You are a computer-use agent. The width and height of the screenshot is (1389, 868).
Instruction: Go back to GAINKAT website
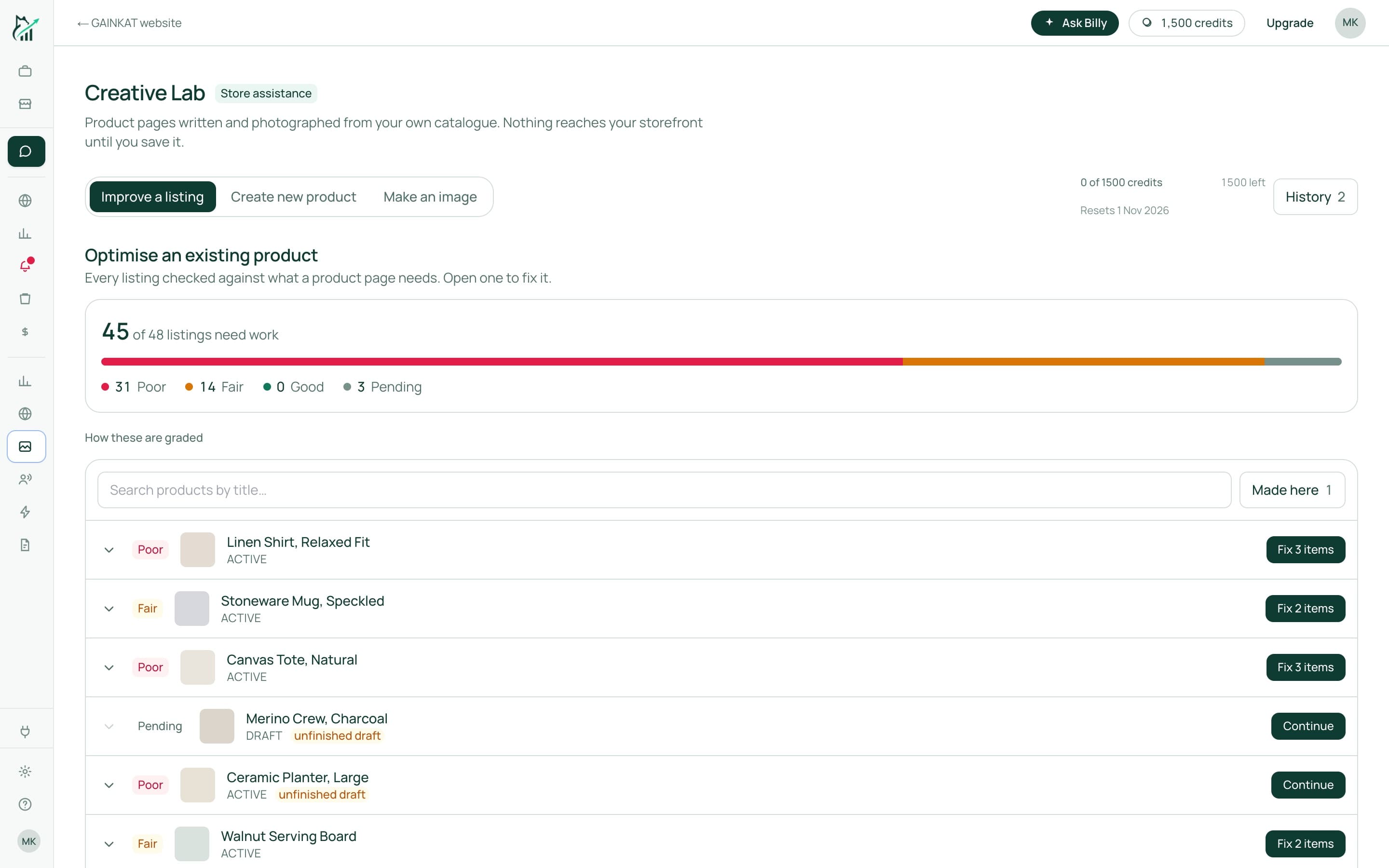pyautogui.click(x=130, y=23)
